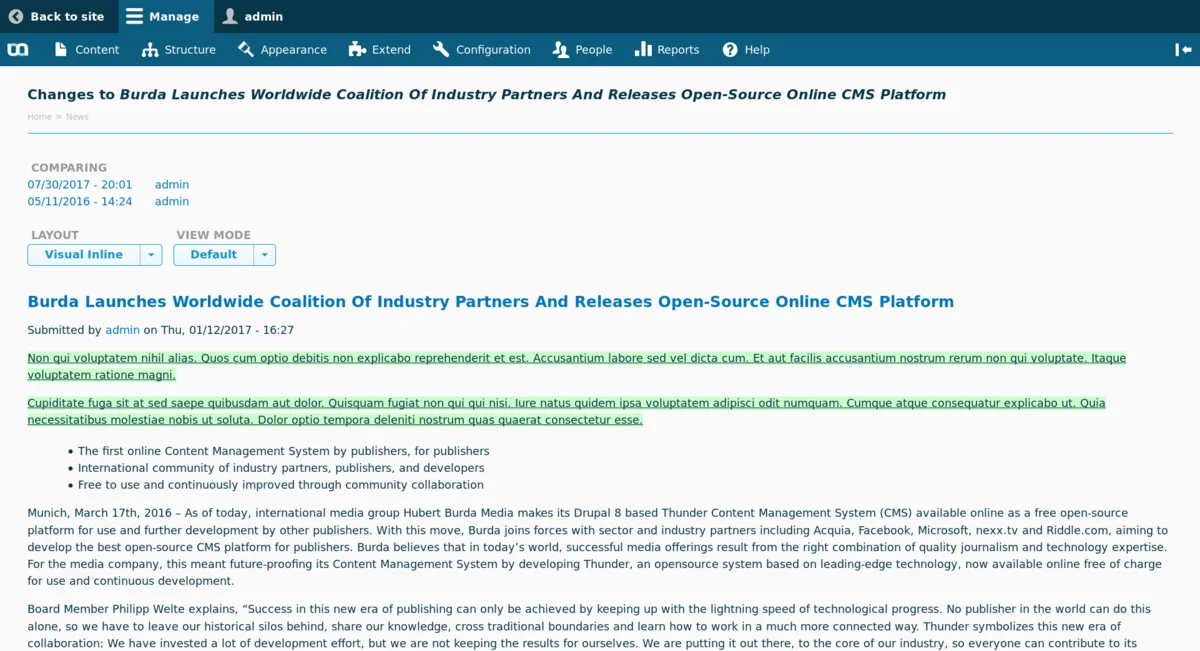Toggle the Manage toolbar tray
The height and width of the screenshot is (651, 1200).
coord(162,16)
